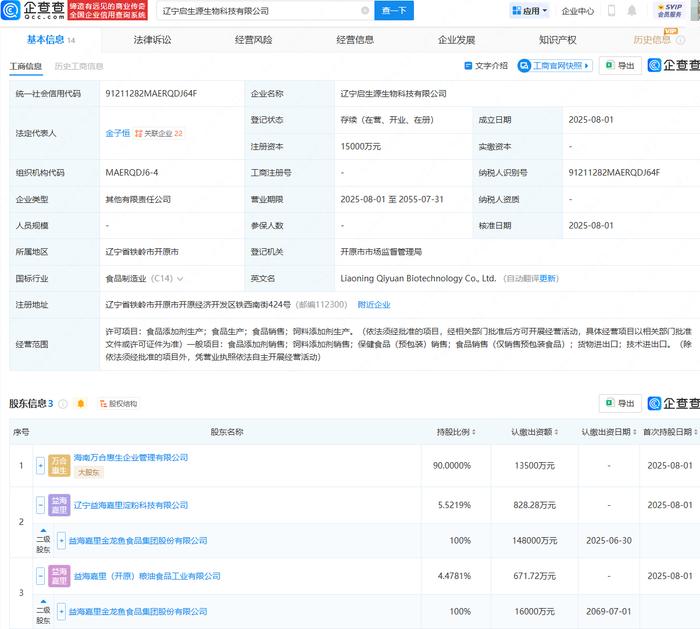Click 更新 link beside English name
The image size is (700, 629).
pyautogui.click(x=547, y=278)
